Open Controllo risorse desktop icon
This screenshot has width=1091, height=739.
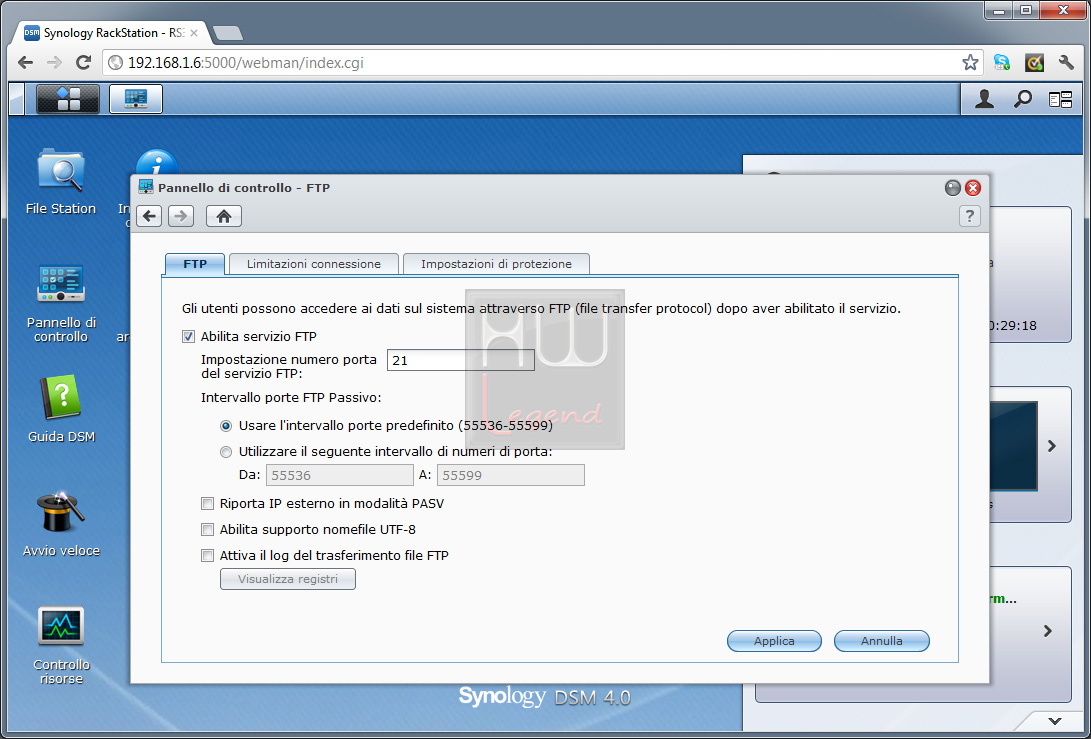61,646
